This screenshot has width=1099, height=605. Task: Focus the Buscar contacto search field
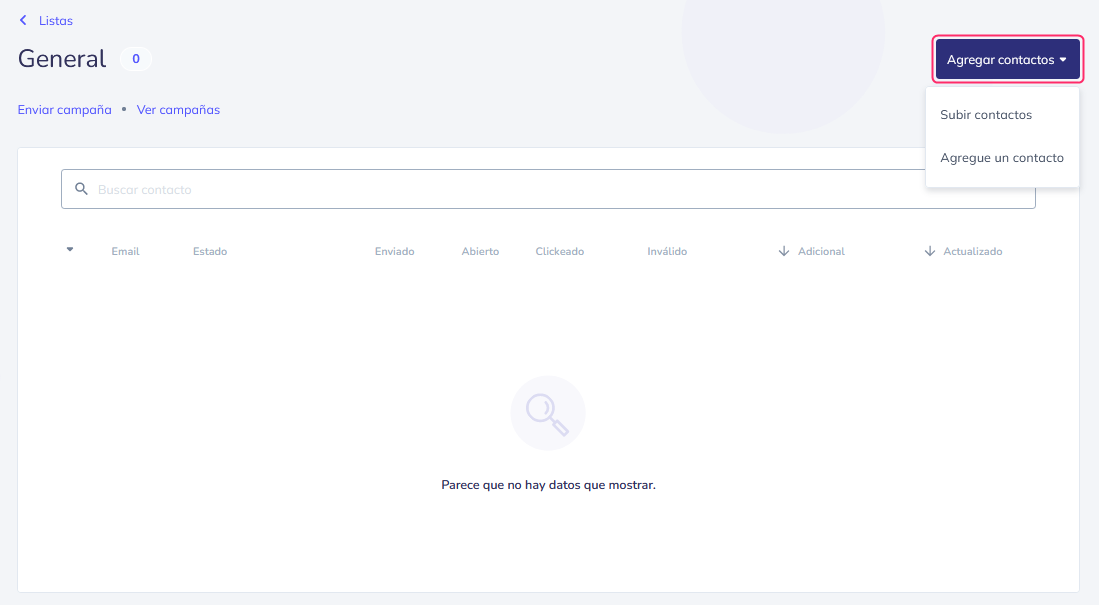pos(548,189)
